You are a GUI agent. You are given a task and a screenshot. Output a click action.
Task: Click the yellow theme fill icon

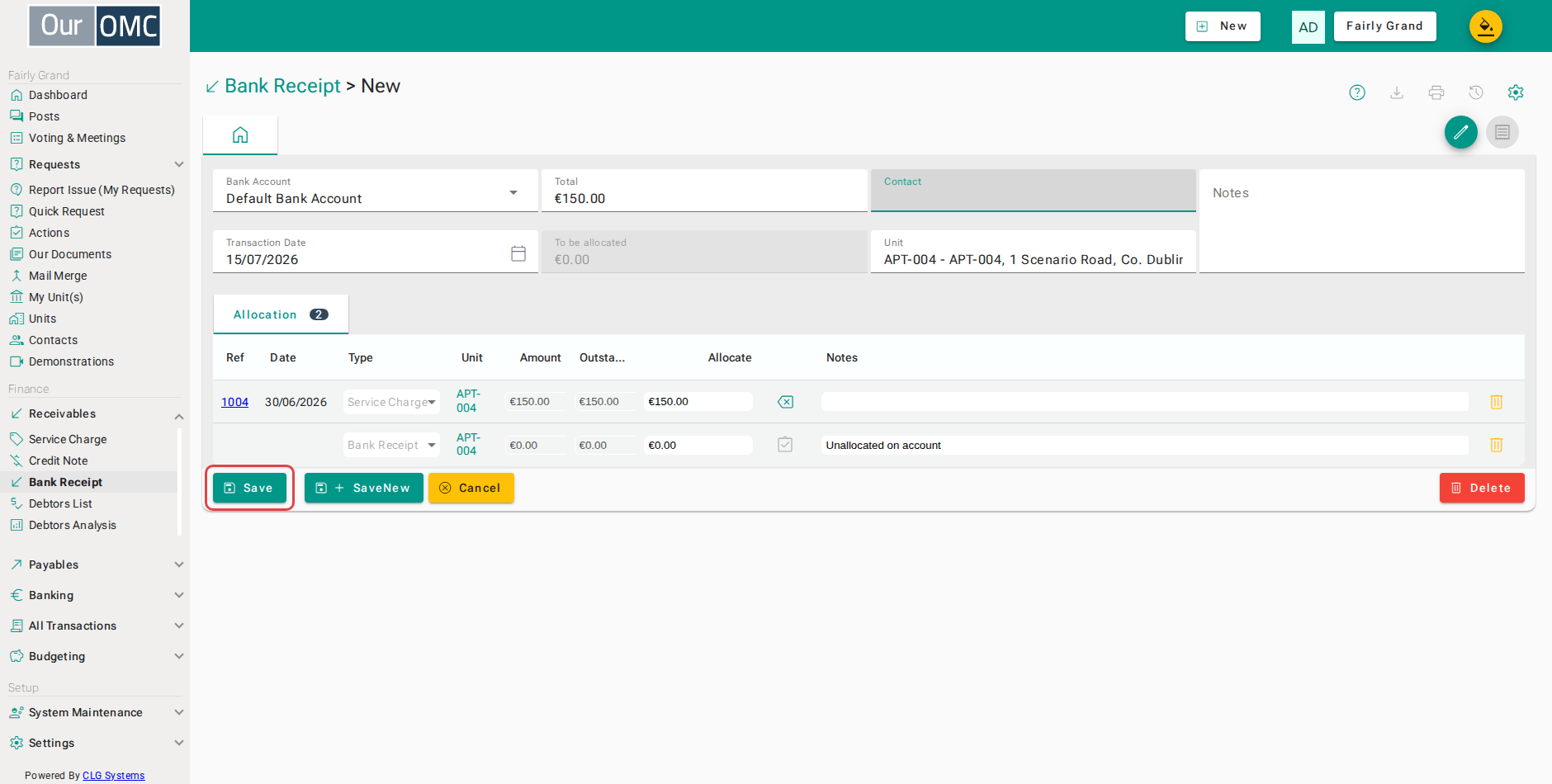[x=1486, y=26]
